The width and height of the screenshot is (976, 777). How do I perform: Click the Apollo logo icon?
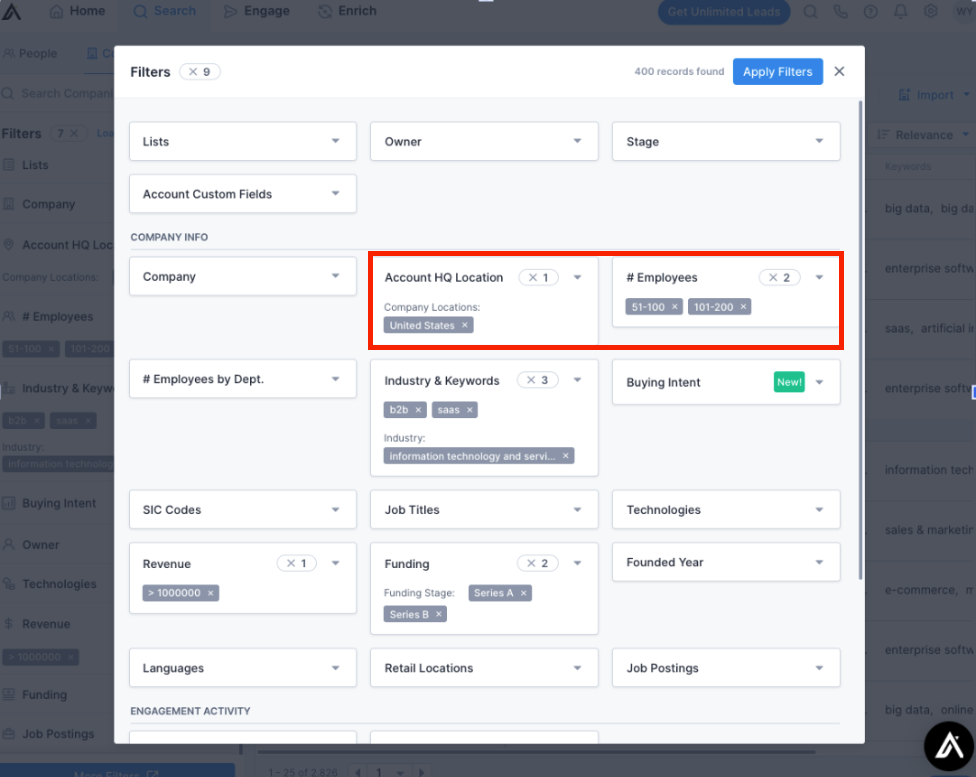(12, 11)
